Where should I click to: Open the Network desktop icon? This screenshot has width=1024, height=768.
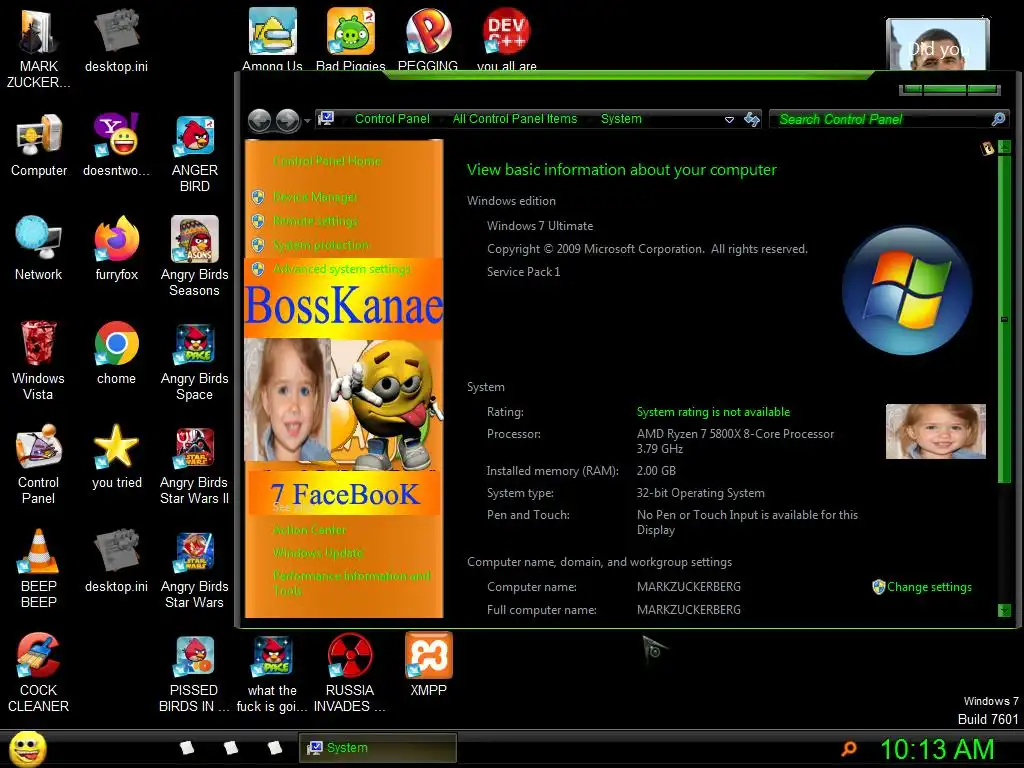(39, 249)
